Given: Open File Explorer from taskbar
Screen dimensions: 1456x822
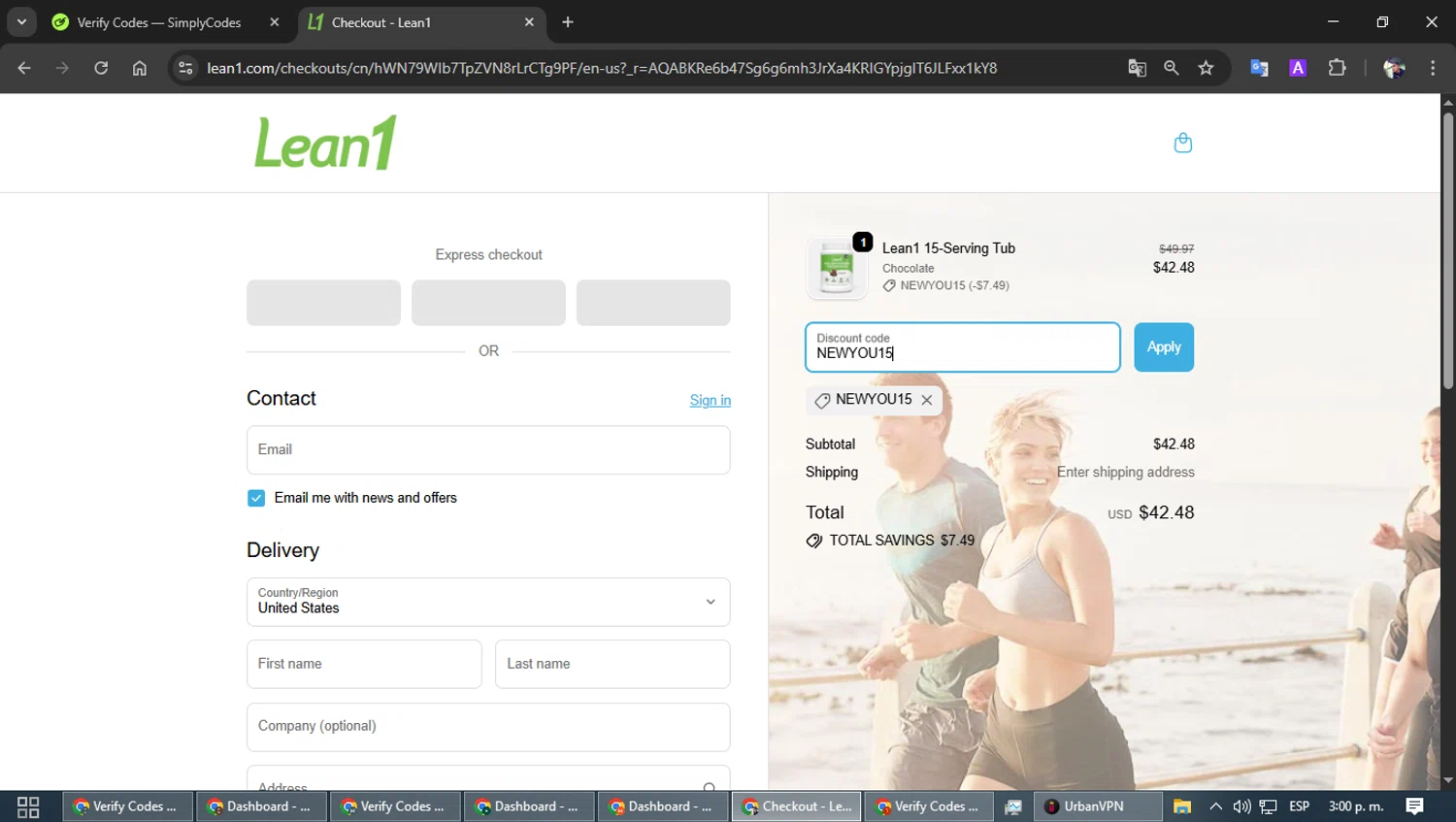Looking at the screenshot, I should click(1181, 806).
